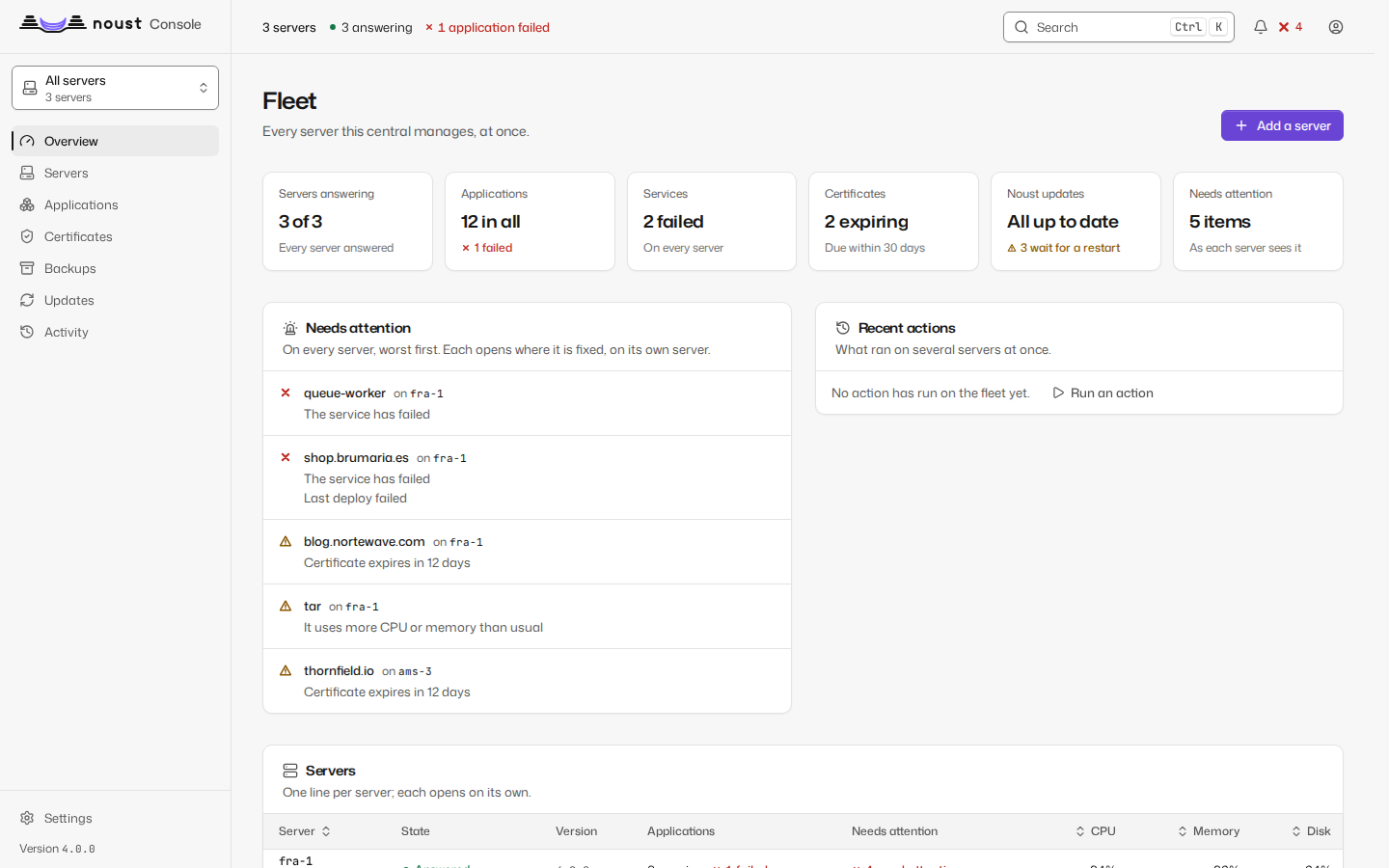Click the Settings gear in sidebar
1389x868 pixels.
pyautogui.click(x=27, y=818)
